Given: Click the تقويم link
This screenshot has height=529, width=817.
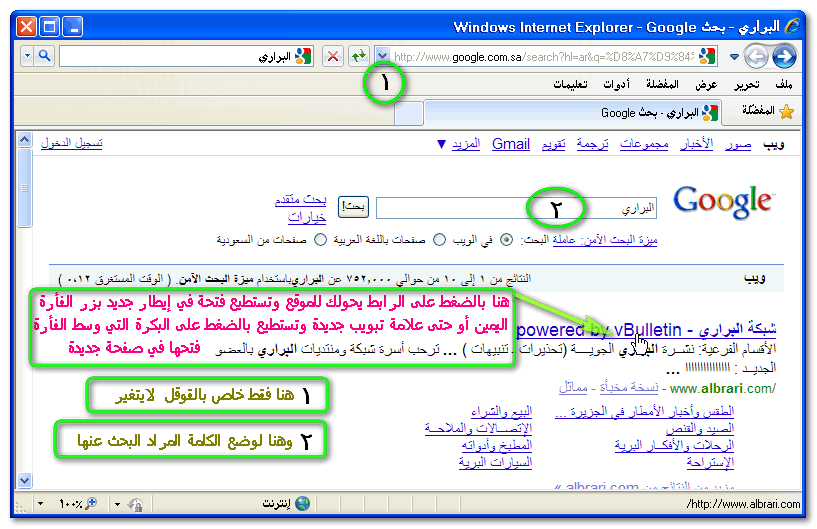Looking at the screenshot, I should [553, 144].
